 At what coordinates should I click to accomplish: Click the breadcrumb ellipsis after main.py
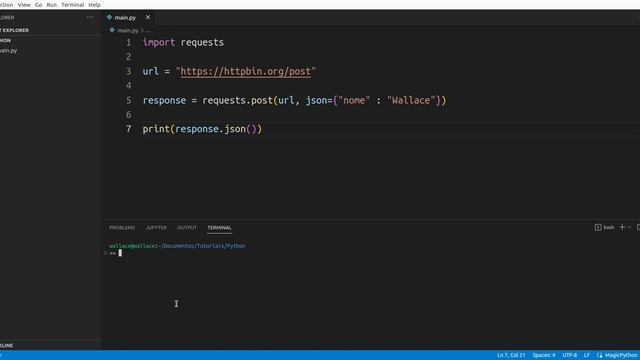click(x=149, y=31)
